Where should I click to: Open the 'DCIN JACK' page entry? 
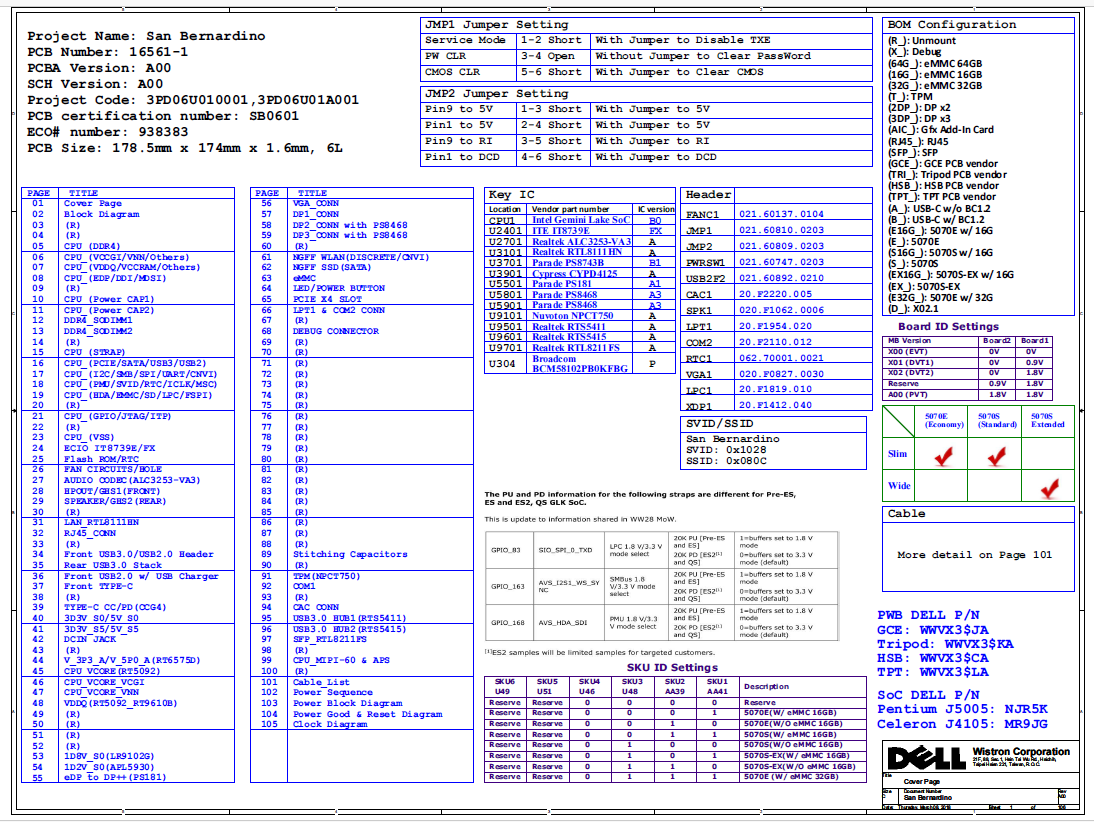pyautogui.click(x=90, y=639)
